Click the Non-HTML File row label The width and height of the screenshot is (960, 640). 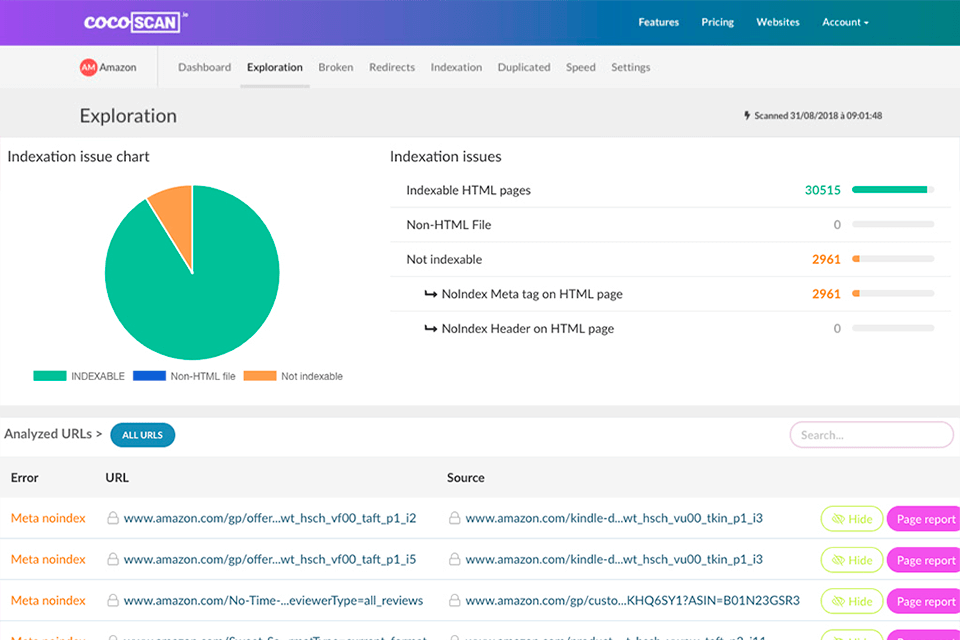click(x=449, y=225)
